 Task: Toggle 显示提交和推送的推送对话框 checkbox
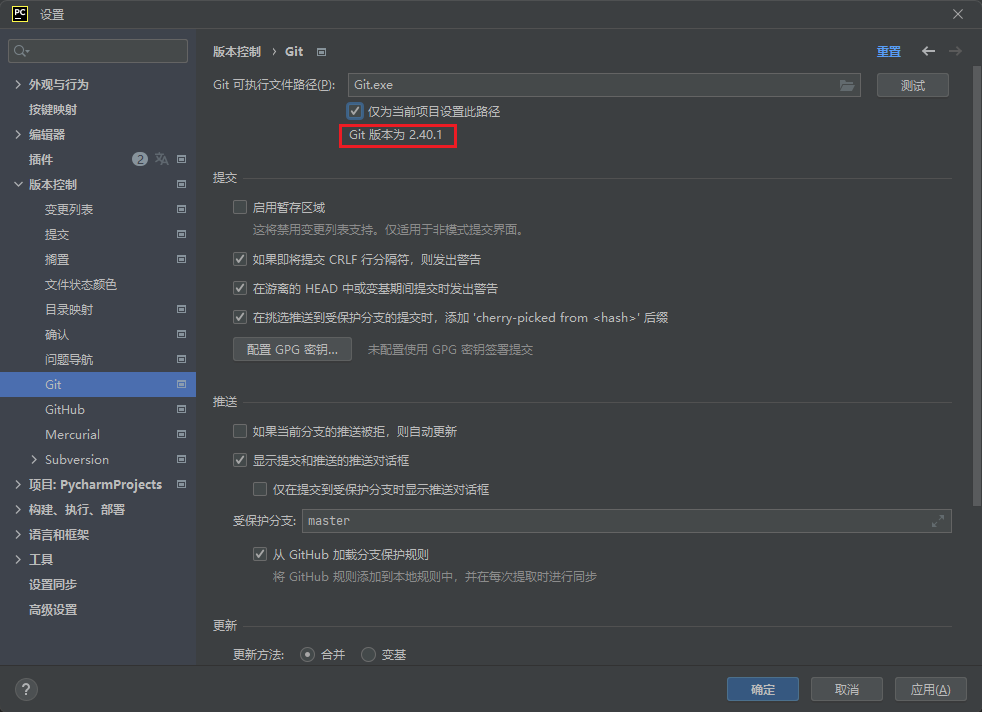click(x=240, y=461)
